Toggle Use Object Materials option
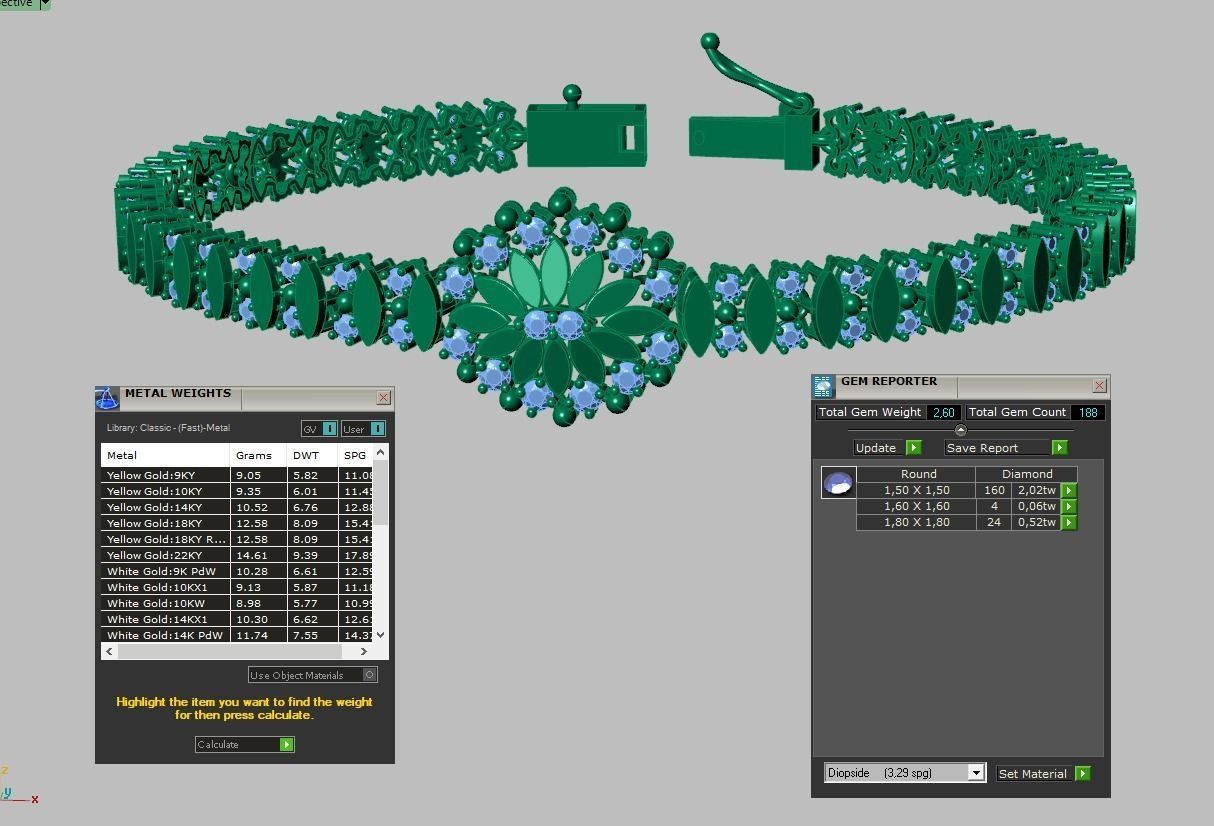 click(370, 675)
